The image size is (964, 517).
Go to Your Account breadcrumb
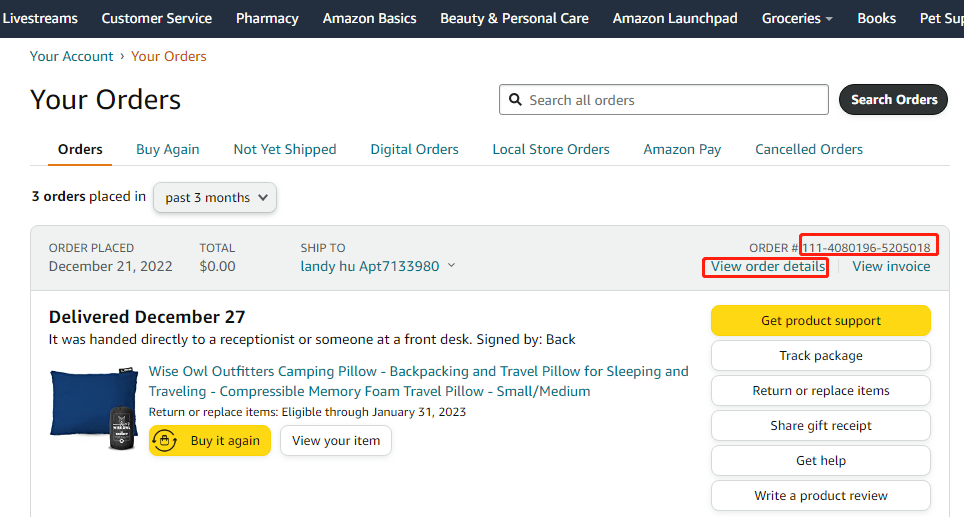click(x=72, y=56)
